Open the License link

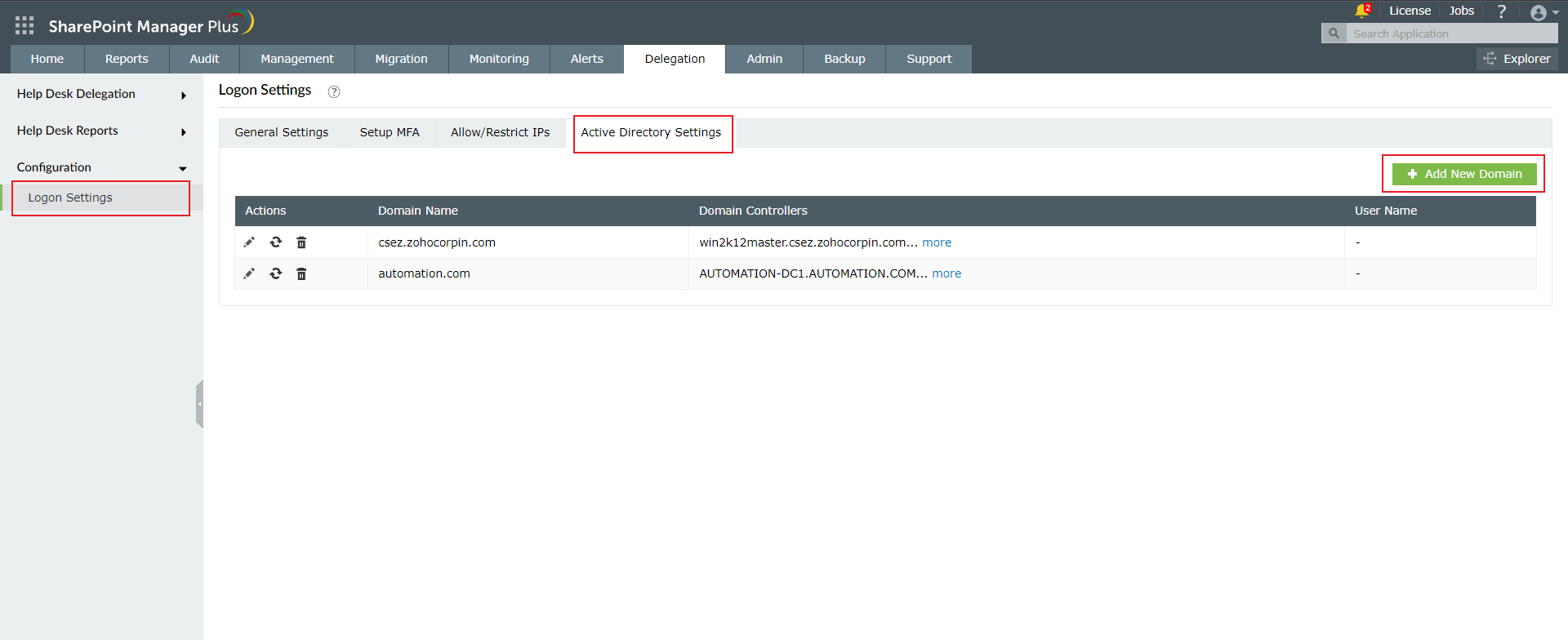[1410, 11]
